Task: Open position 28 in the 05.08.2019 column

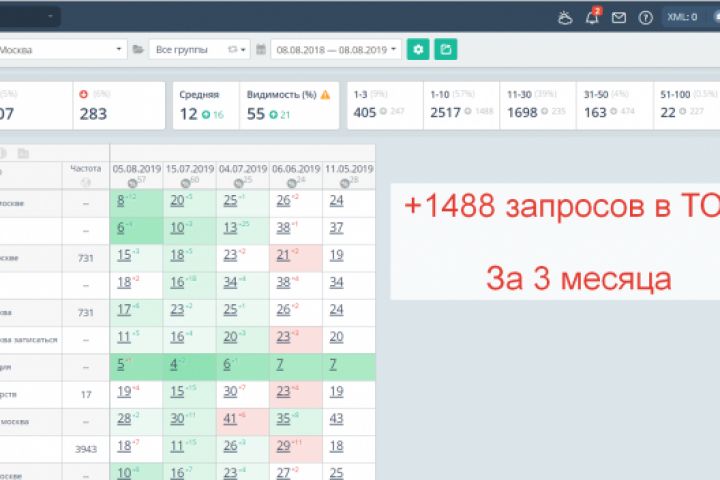Action: click(124, 419)
